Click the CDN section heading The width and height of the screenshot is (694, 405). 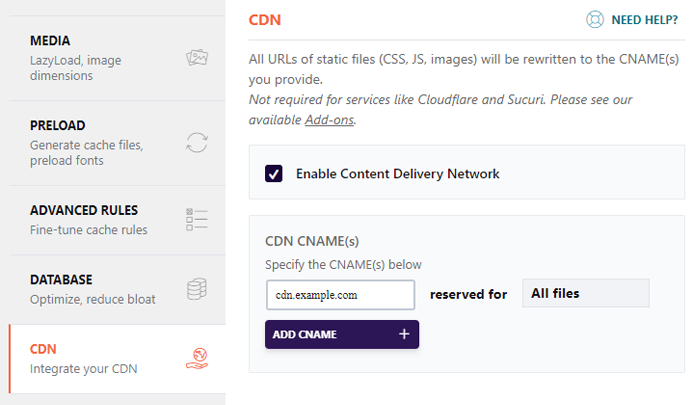click(x=265, y=20)
